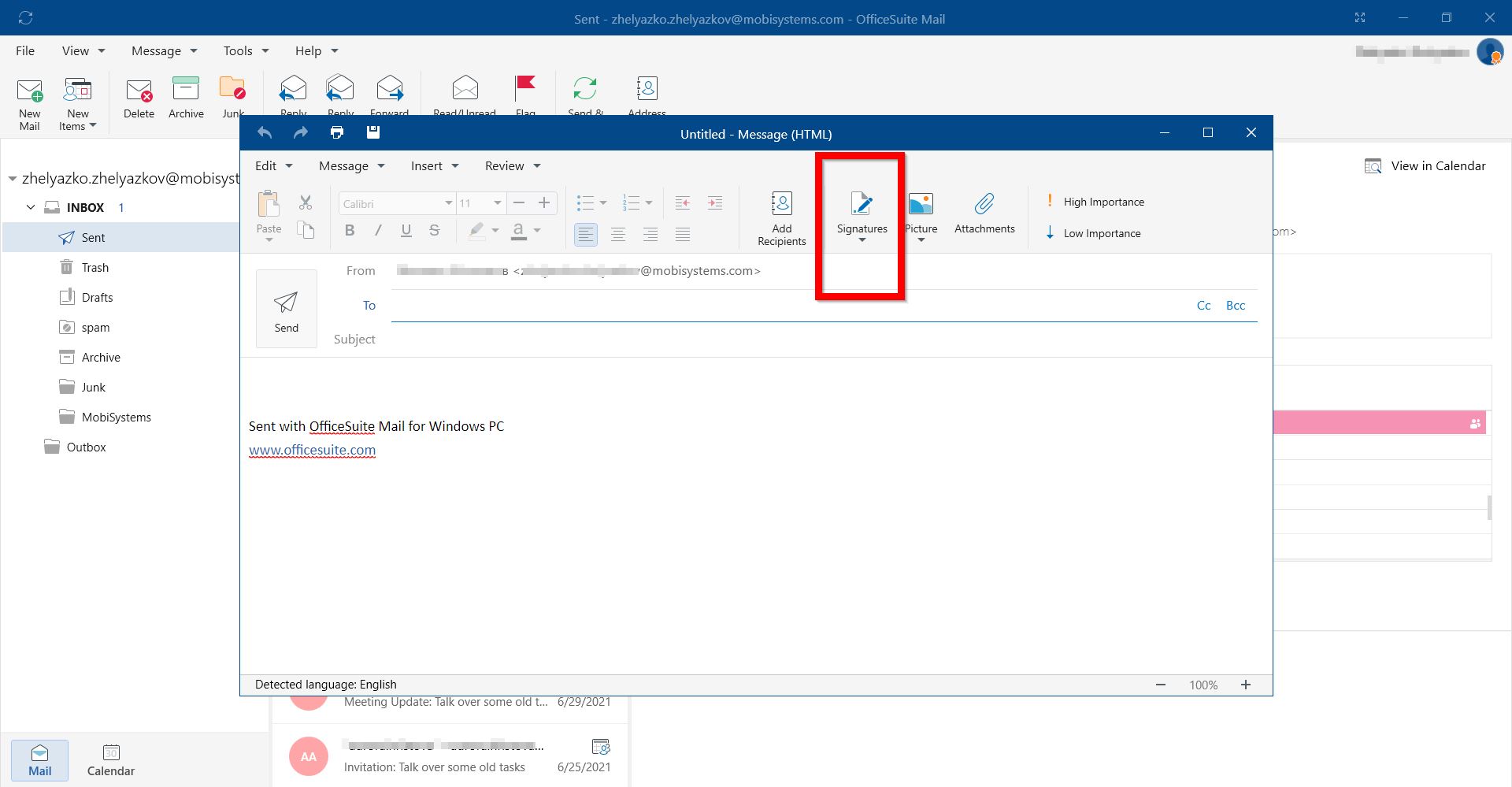Viewport: 1512px width, 787px height.
Task: Toggle strikethrough formatting
Action: tap(434, 230)
